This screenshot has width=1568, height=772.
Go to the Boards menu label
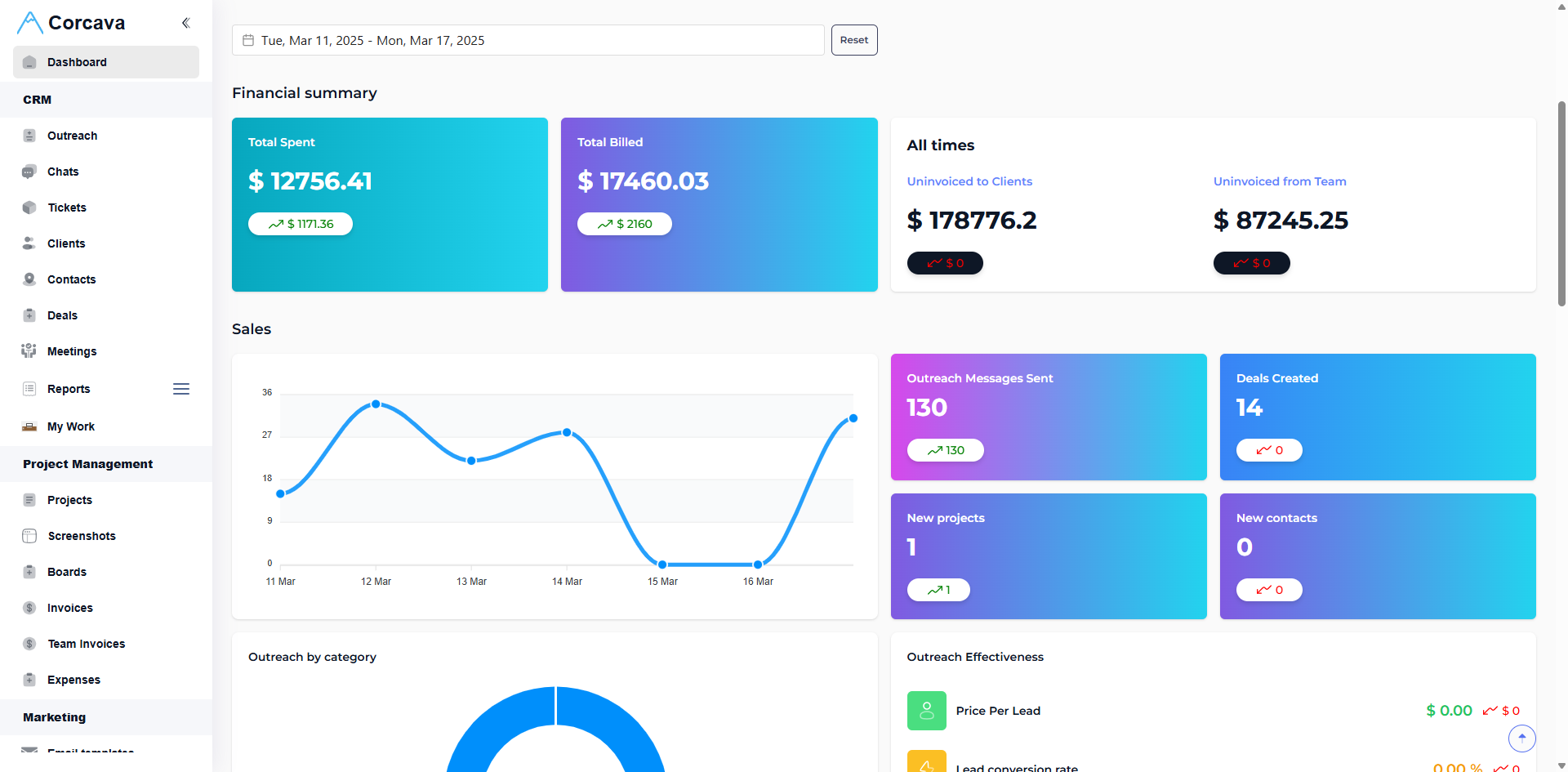point(67,572)
